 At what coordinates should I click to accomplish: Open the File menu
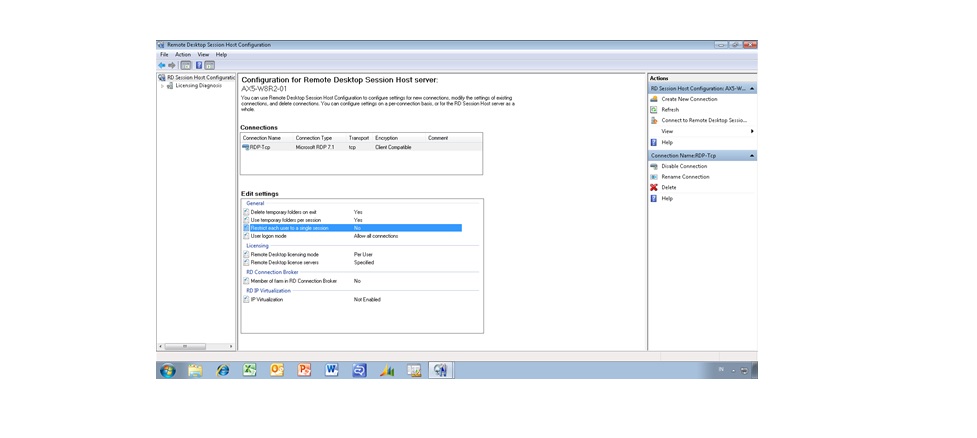click(164, 55)
